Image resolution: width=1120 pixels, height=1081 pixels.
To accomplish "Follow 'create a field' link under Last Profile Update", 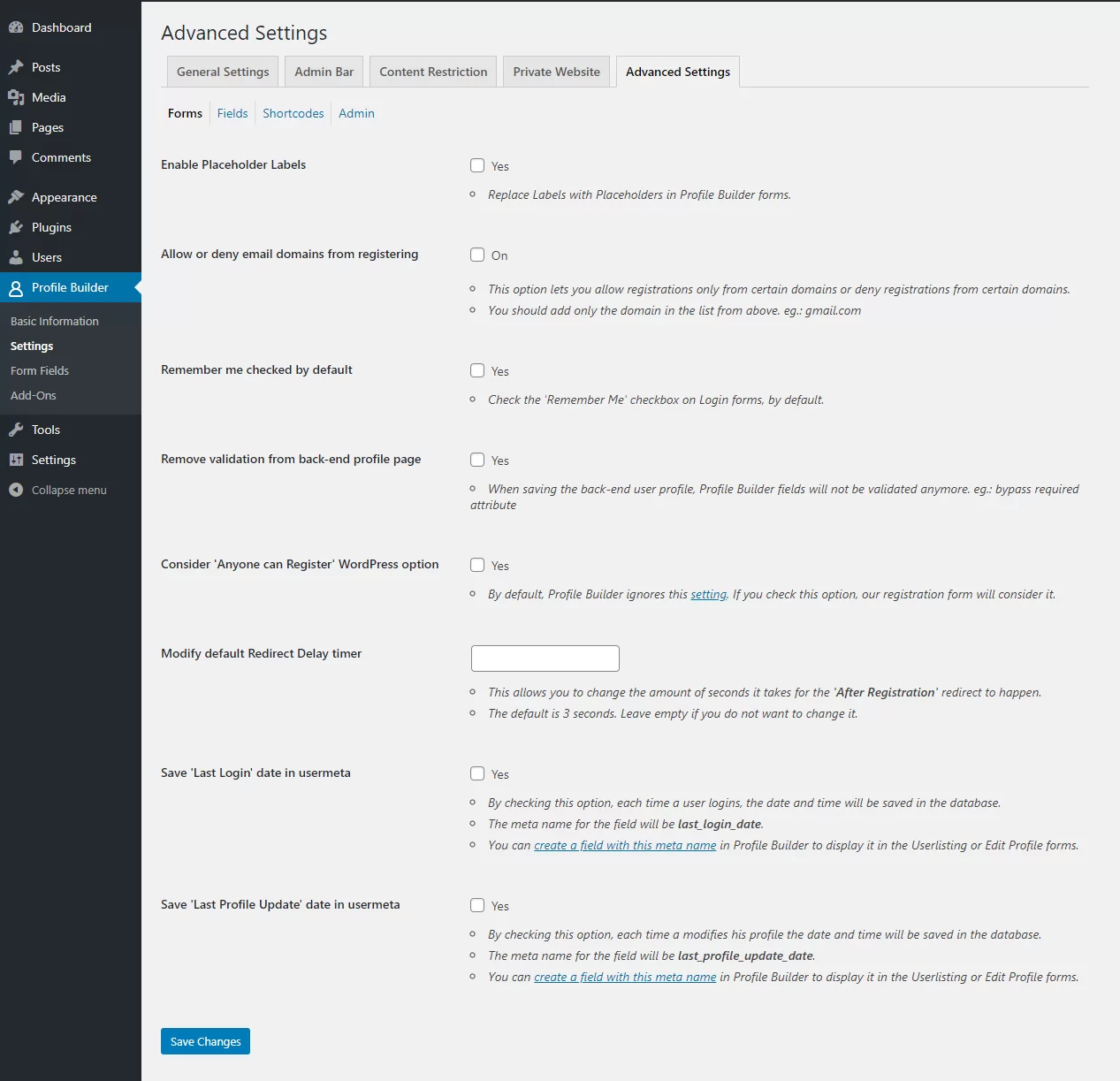I will 625,977.
